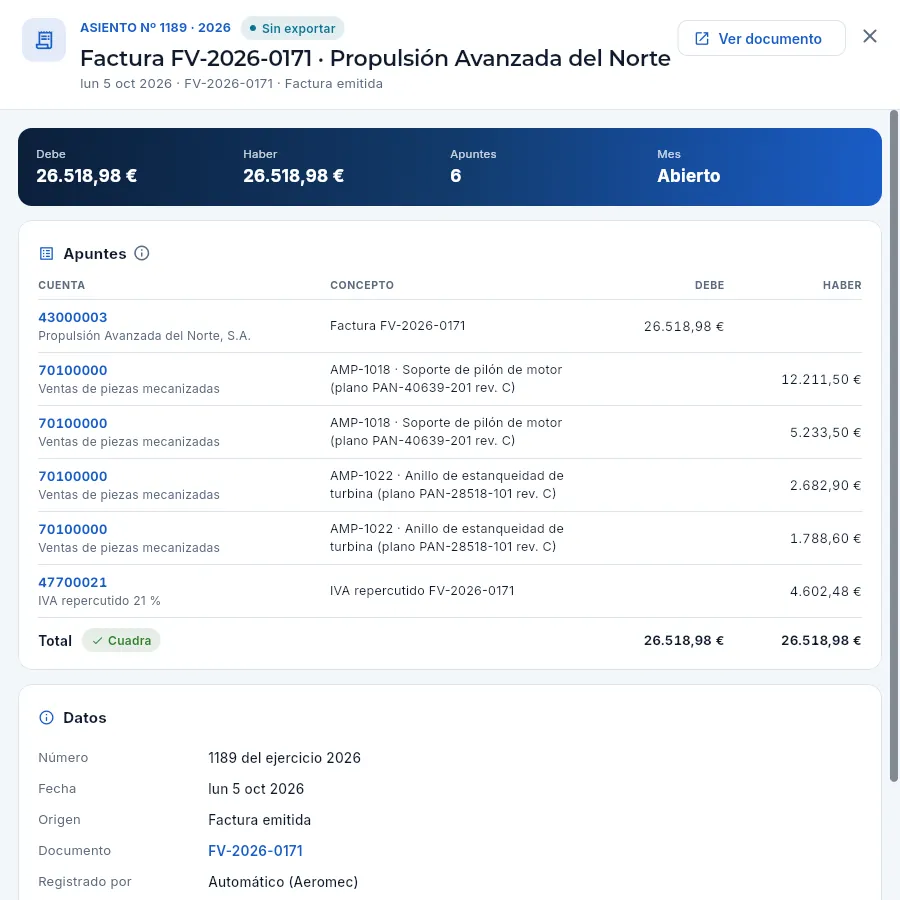
Task: Click the Sin exportar status badge
Action: tap(292, 28)
